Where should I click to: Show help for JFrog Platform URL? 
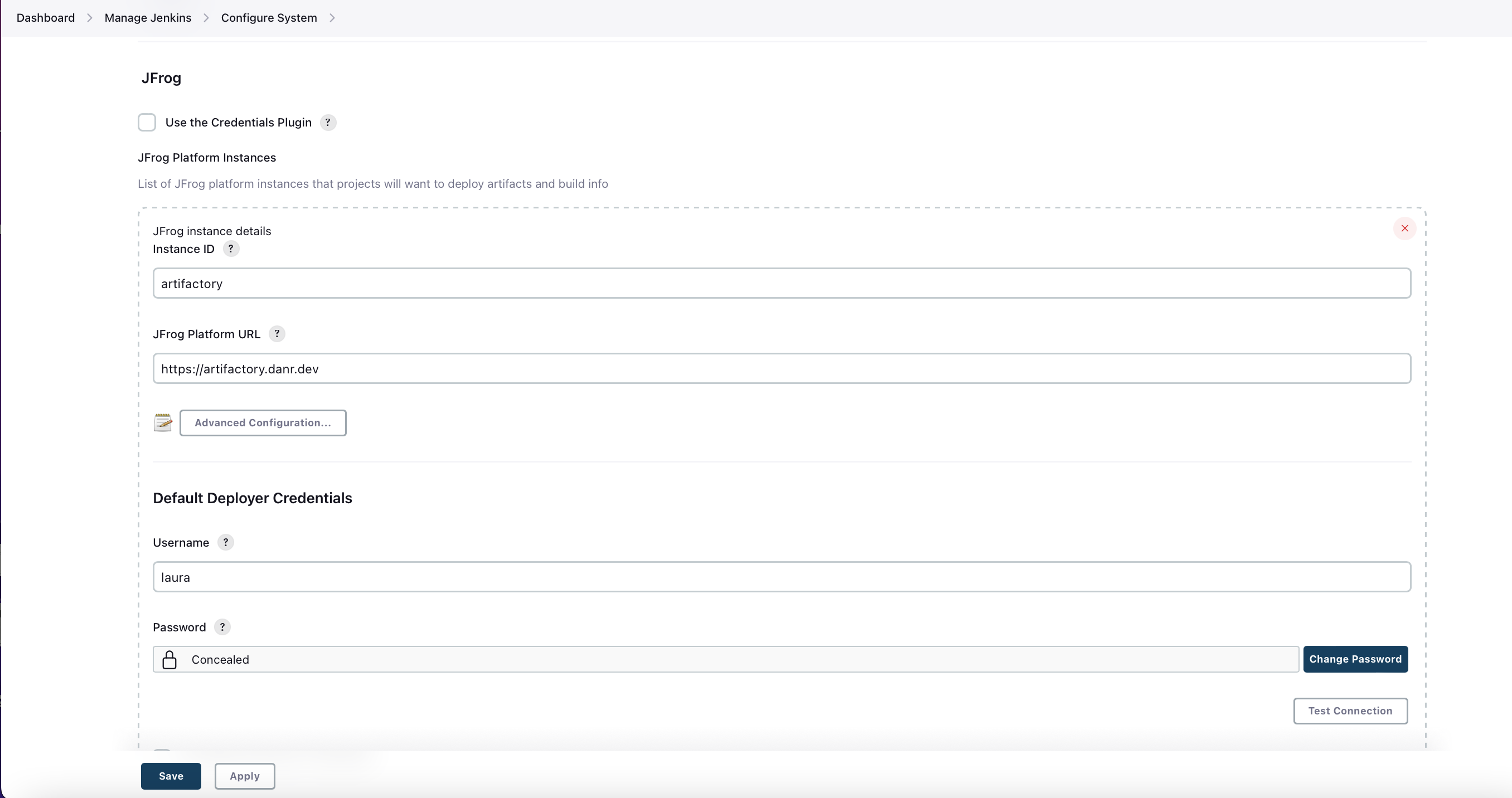[277, 334]
